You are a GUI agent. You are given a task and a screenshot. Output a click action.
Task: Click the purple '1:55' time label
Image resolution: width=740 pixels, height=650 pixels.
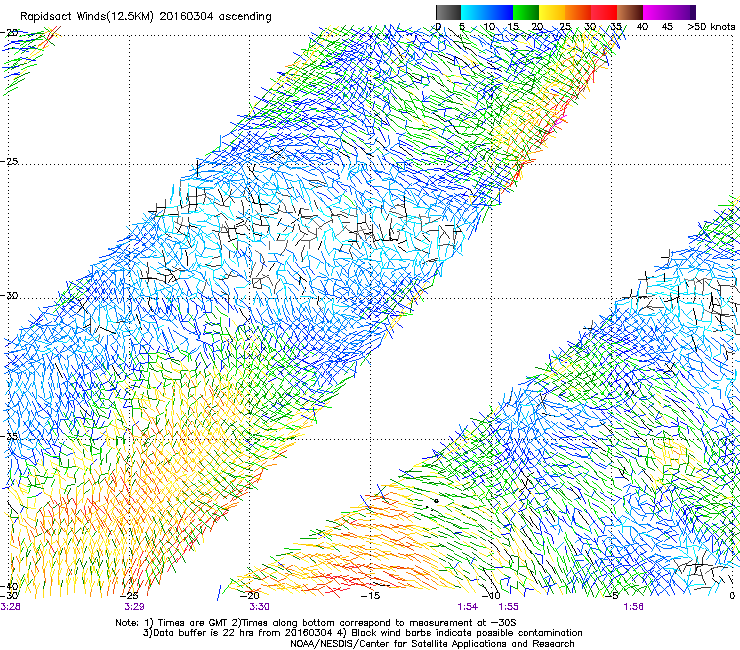[508, 607]
